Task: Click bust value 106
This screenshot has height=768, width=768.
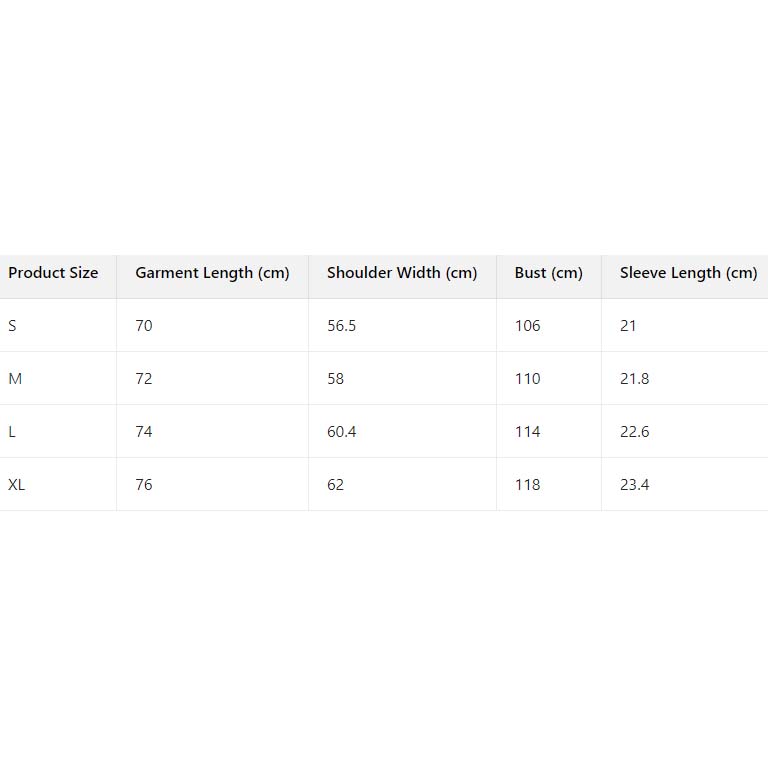Action: tap(527, 326)
